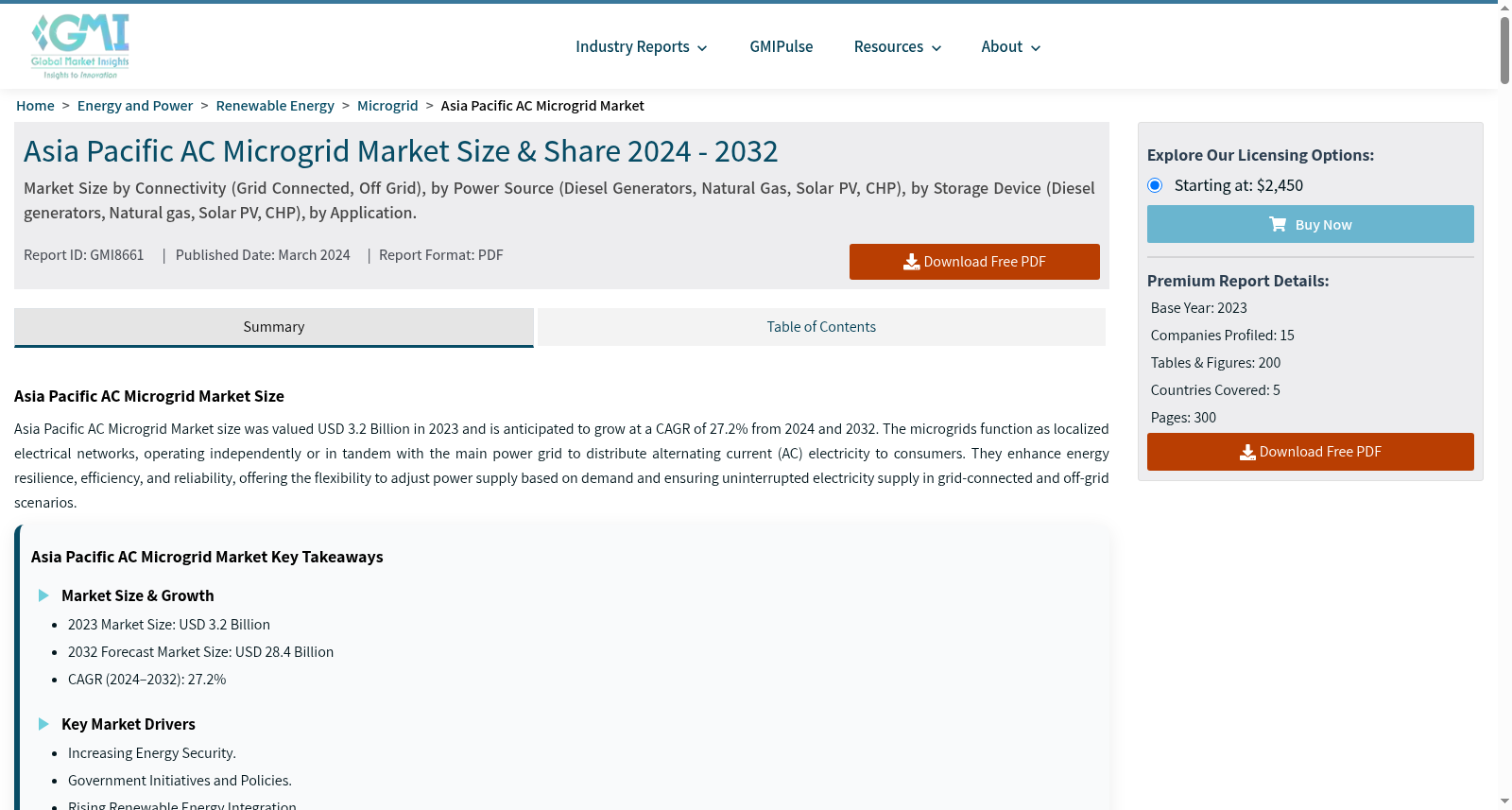Click Published Date: March 2024
The image size is (1512, 810).
[x=263, y=255]
